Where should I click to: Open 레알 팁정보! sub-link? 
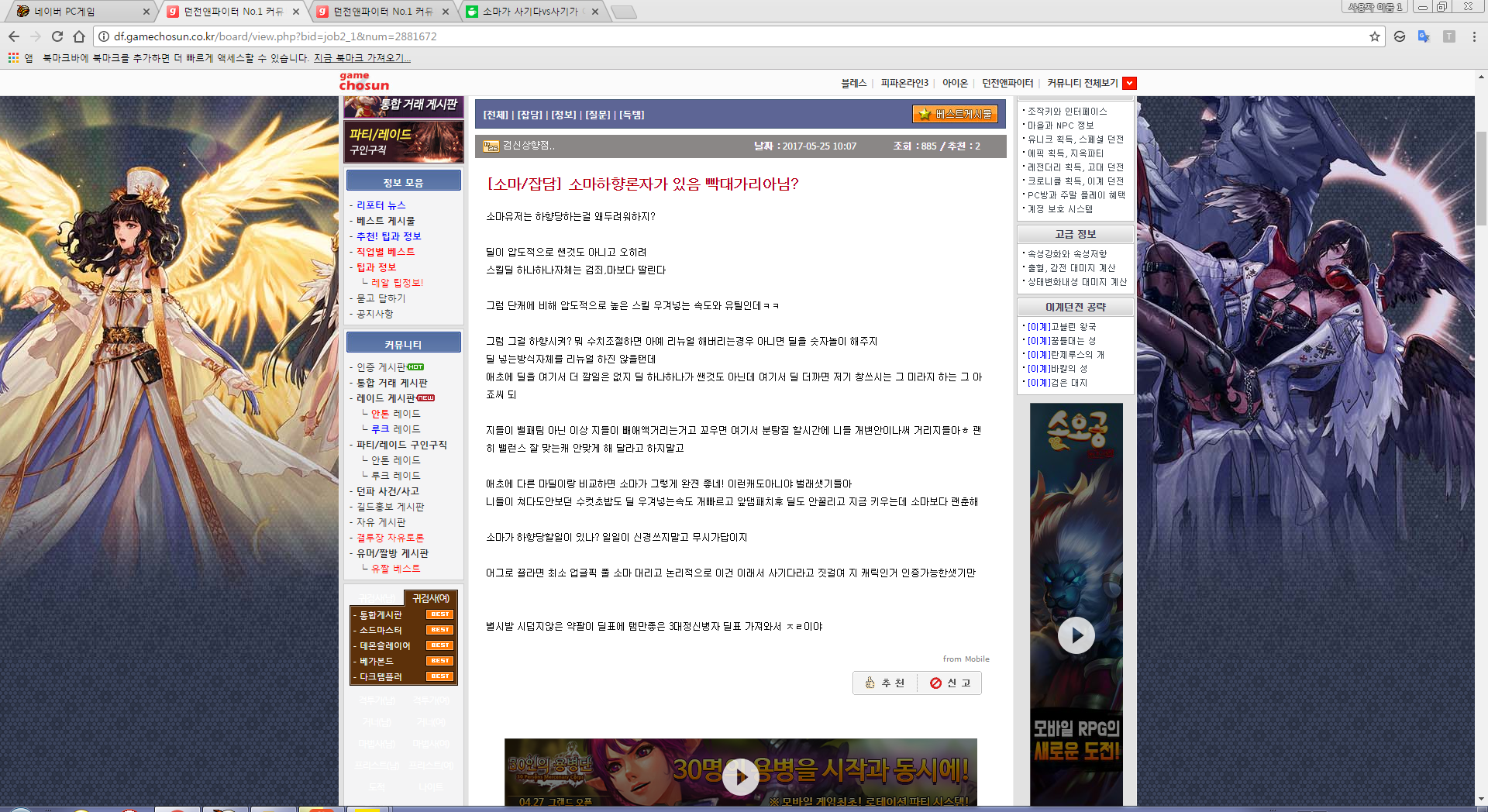(x=397, y=283)
